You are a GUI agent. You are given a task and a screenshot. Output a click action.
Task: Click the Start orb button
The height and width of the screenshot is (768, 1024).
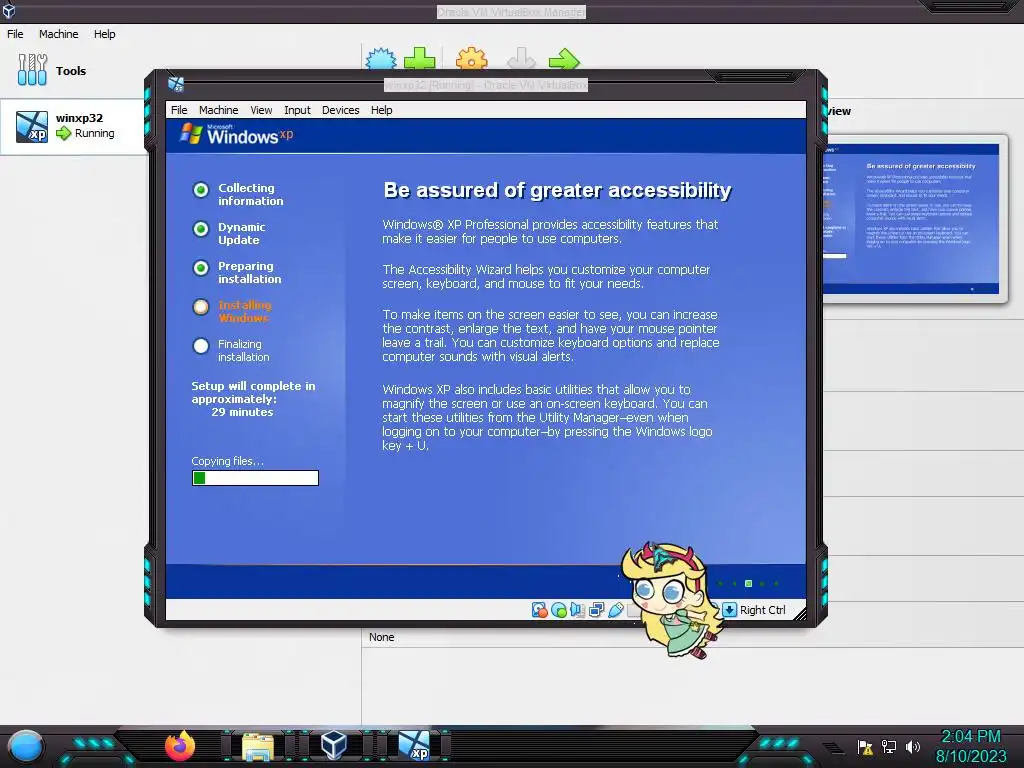pyautogui.click(x=26, y=746)
